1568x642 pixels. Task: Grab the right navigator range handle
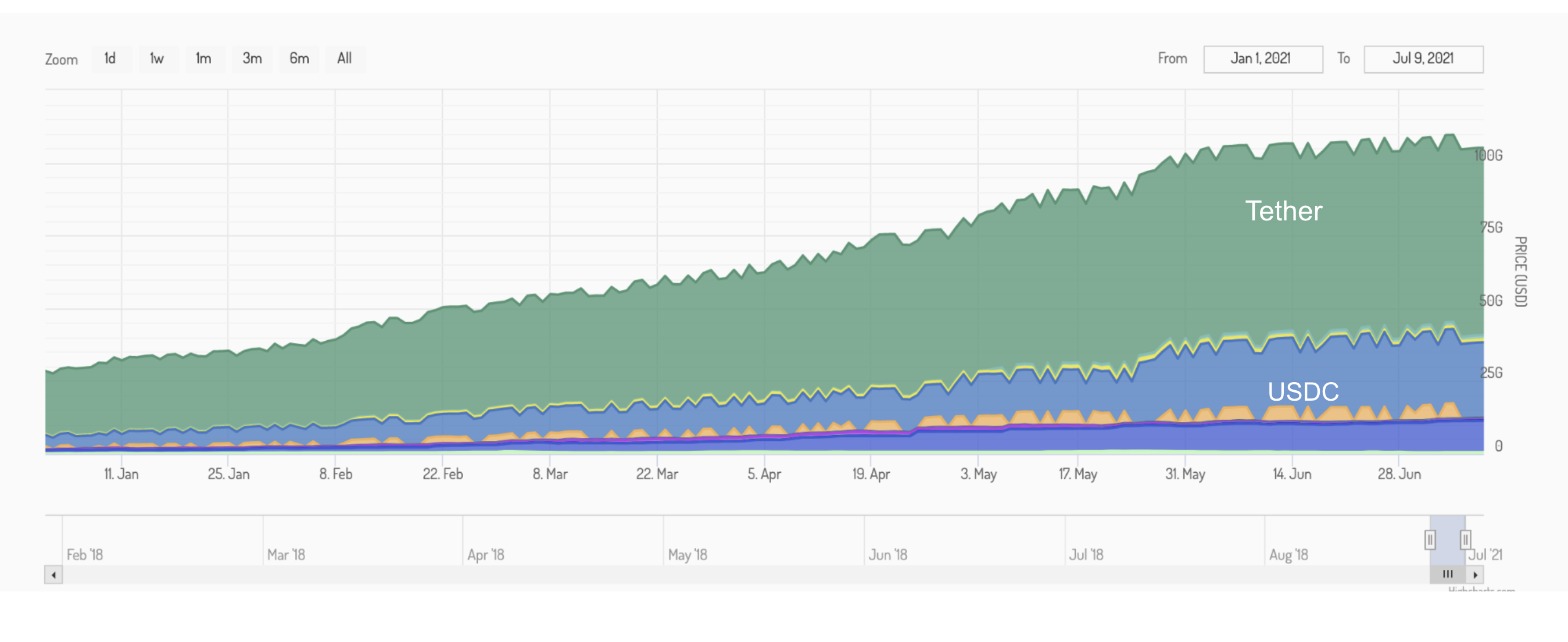coord(1465,540)
